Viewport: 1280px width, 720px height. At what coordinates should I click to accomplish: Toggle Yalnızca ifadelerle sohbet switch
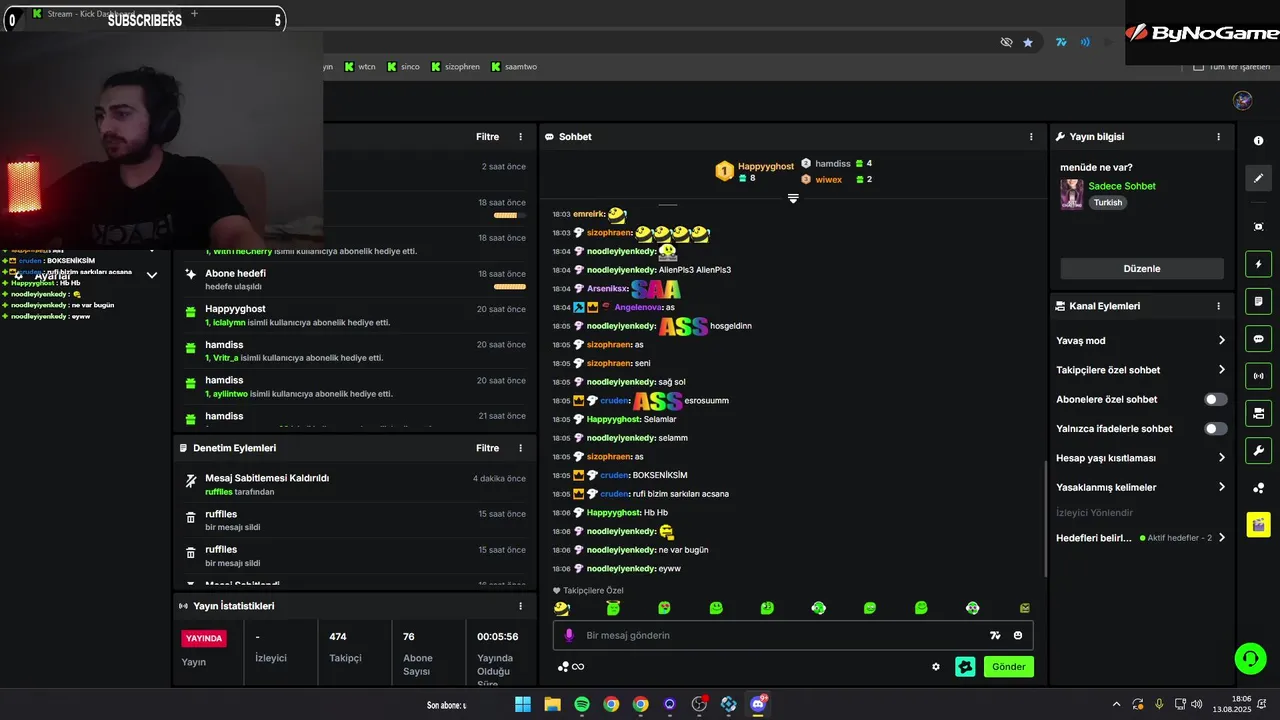tap(1215, 429)
